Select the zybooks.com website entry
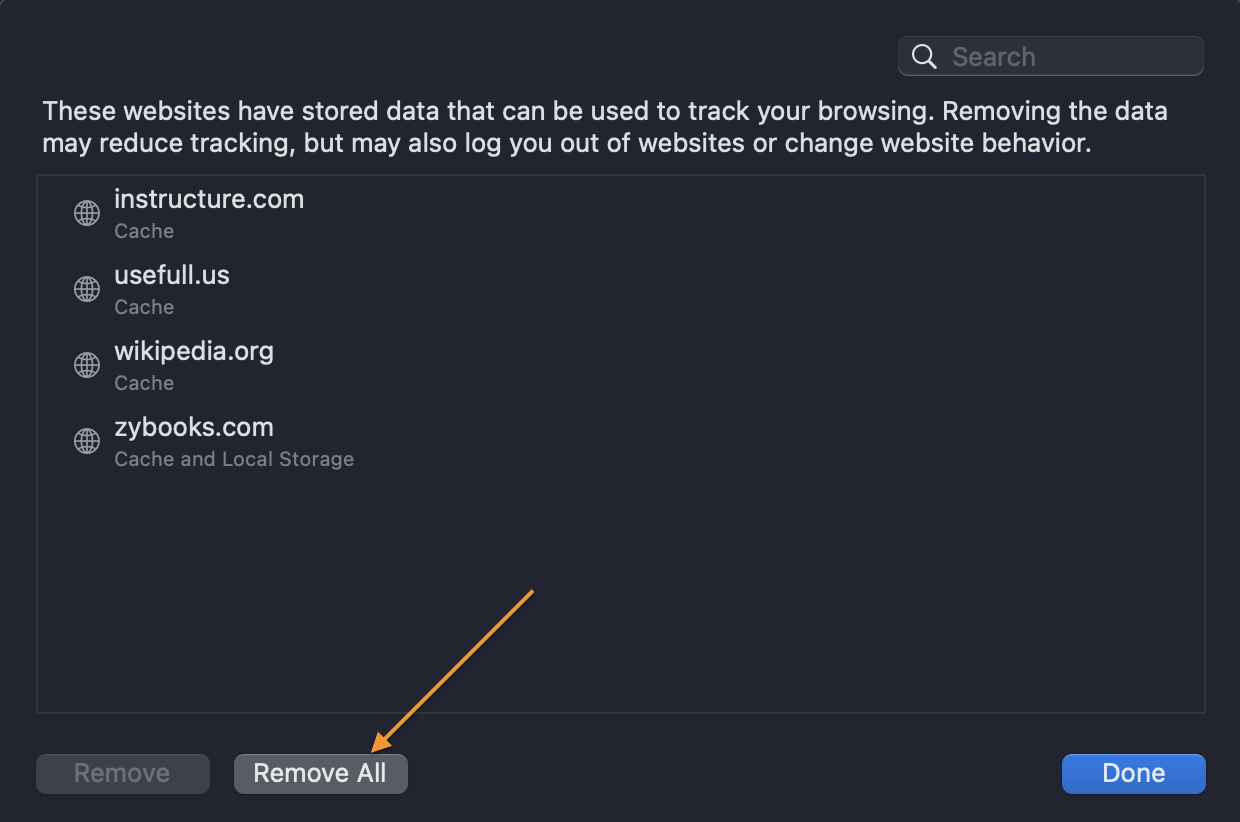Image resolution: width=1240 pixels, height=822 pixels. point(621,442)
